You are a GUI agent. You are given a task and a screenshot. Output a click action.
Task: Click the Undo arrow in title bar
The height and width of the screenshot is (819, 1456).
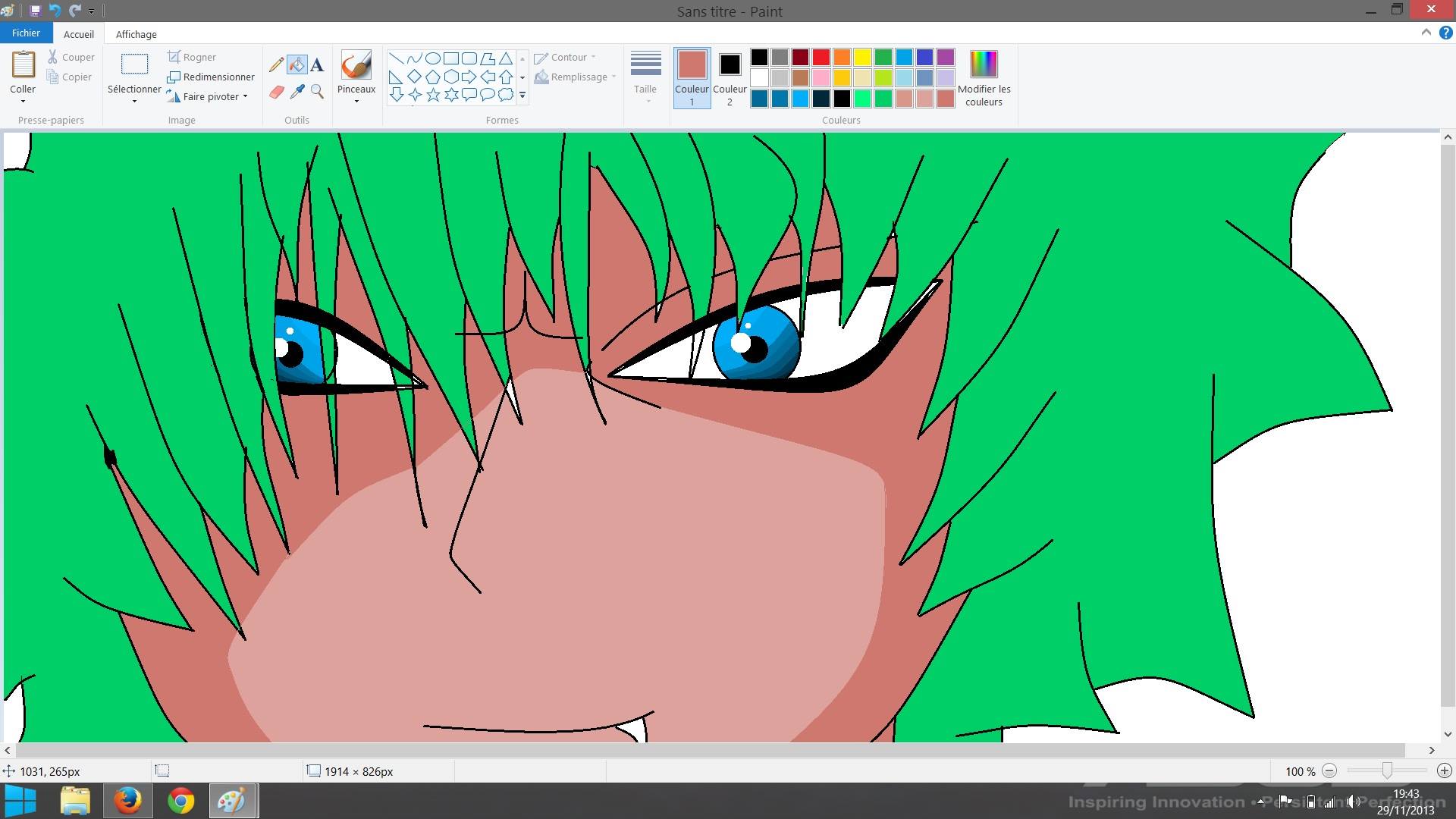point(55,11)
